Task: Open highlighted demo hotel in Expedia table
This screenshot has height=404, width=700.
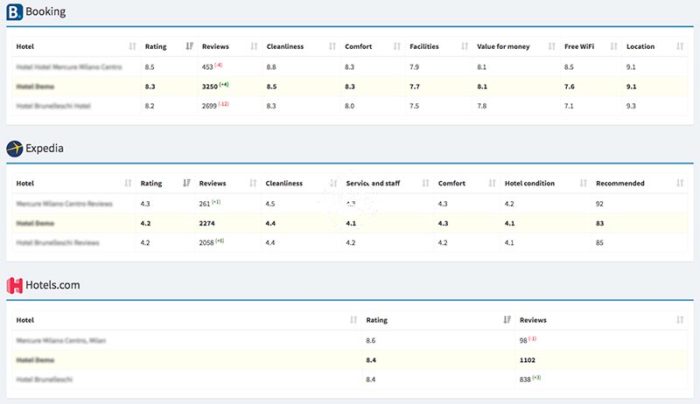Action: click(35, 223)
